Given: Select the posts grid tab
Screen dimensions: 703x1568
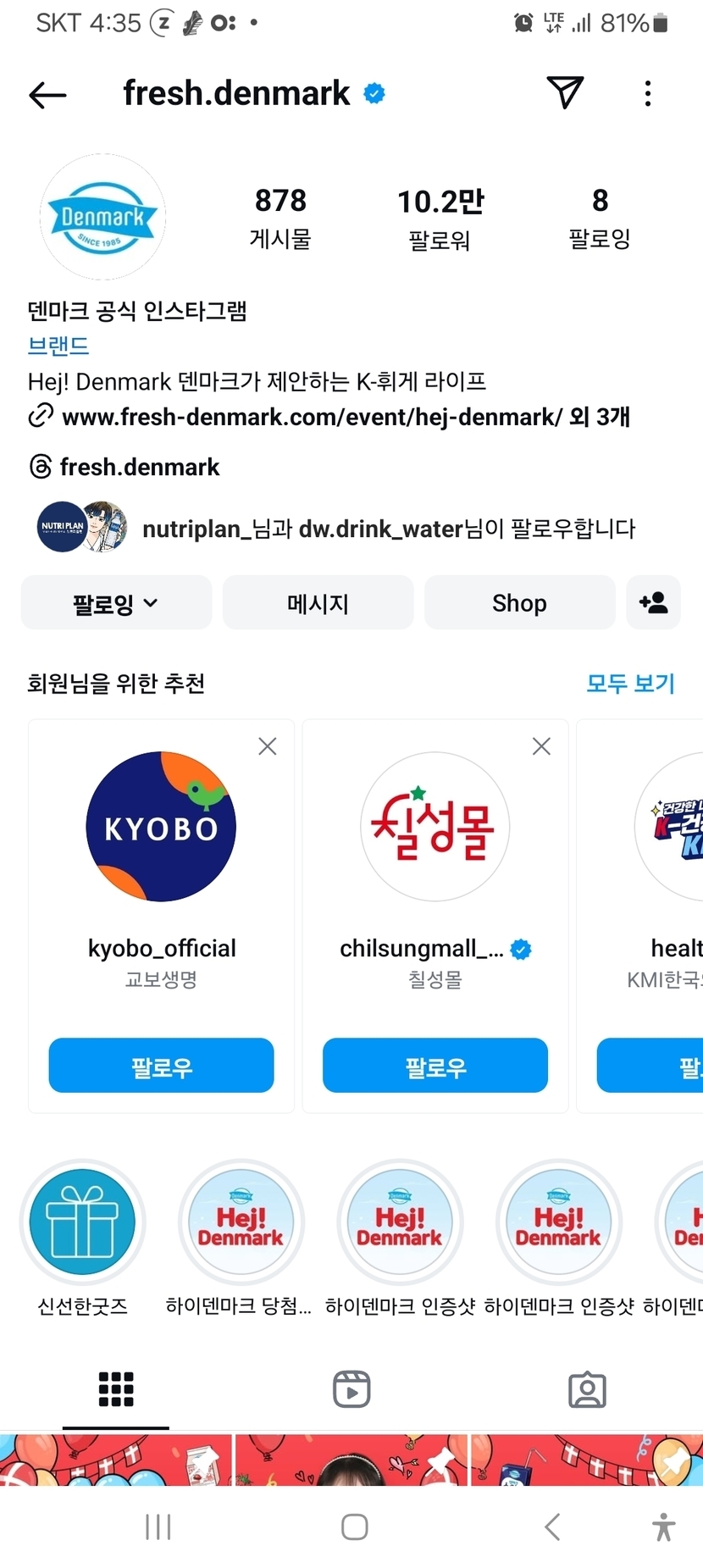Looking at the screenshot, I should point(116,1389).
